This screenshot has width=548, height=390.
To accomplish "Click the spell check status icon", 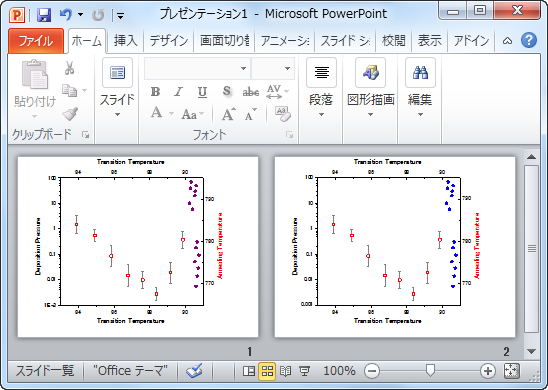I will coord(194,371).
